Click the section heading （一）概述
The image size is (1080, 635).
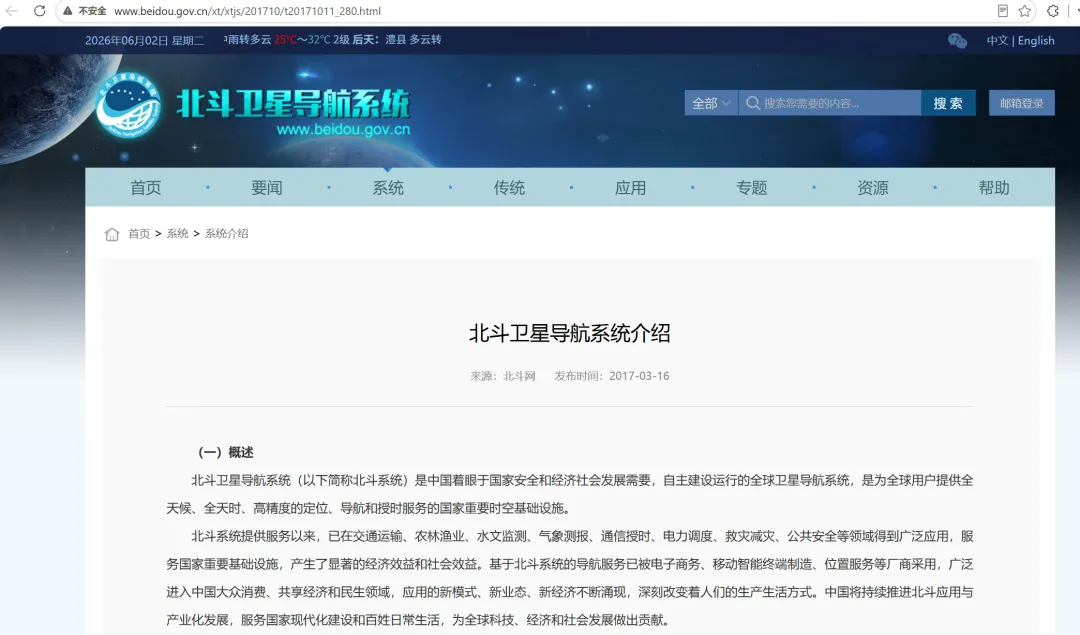coord(226,452)
